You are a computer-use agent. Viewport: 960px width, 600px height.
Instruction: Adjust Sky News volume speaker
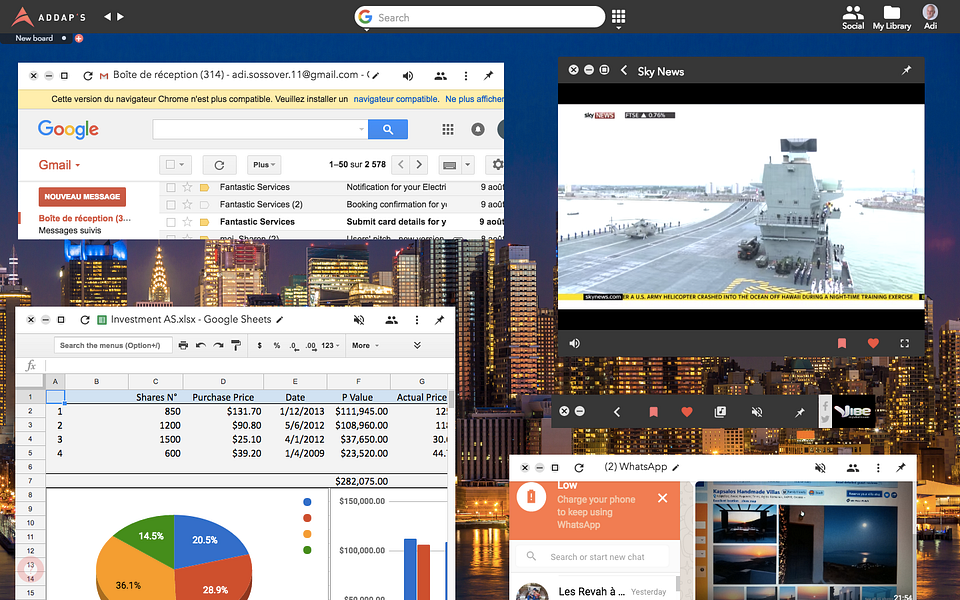574,343
